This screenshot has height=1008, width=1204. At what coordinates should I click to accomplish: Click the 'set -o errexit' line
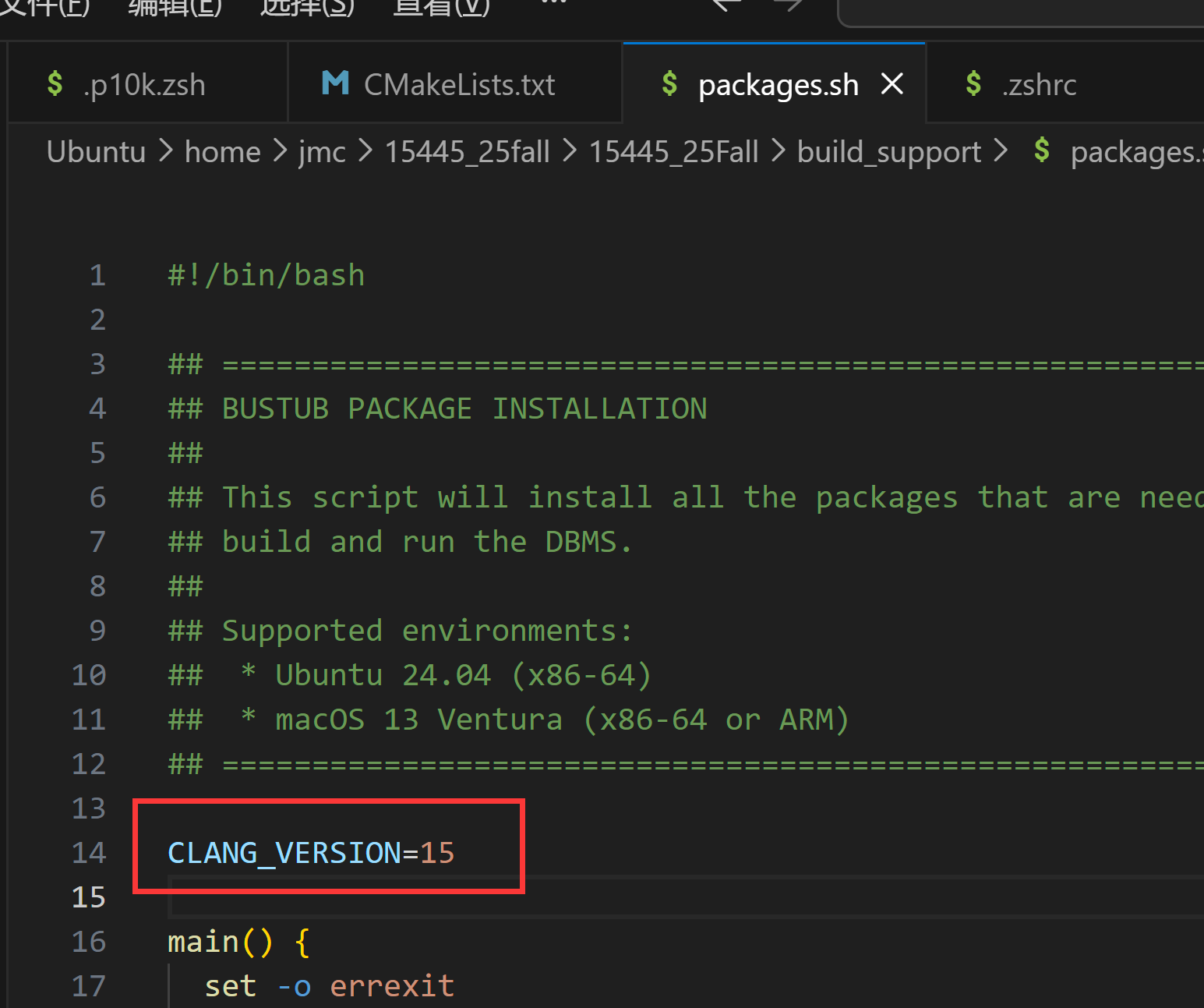[330, 986]
